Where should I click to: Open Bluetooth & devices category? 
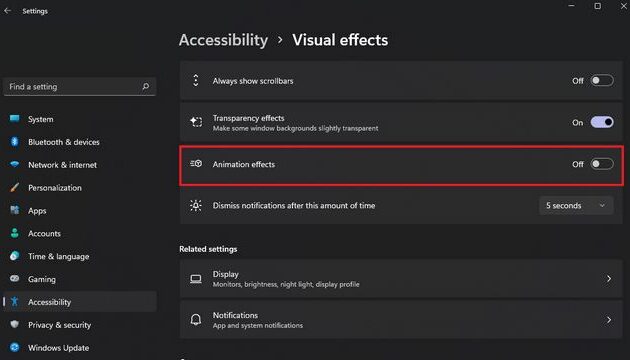[80, 142]
